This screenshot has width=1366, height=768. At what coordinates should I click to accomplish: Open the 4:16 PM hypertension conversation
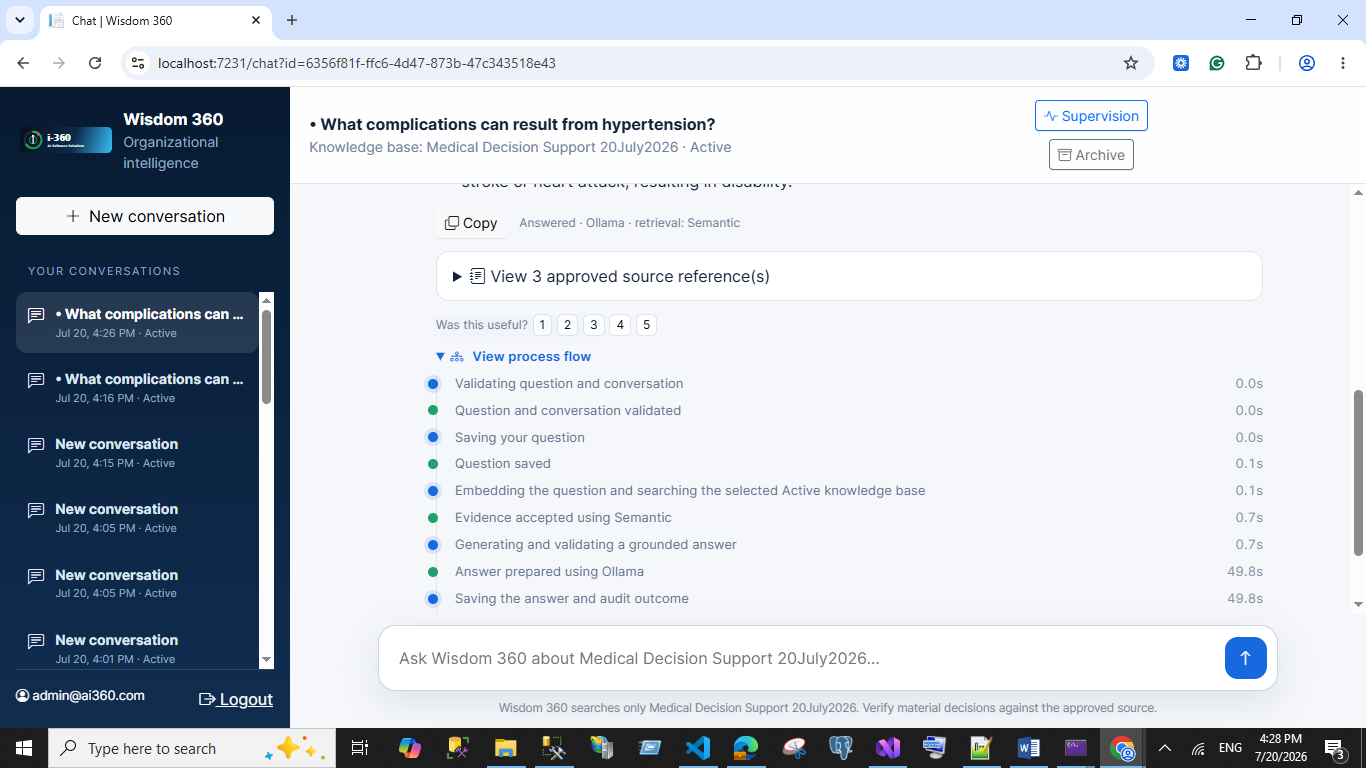(137, 388)
